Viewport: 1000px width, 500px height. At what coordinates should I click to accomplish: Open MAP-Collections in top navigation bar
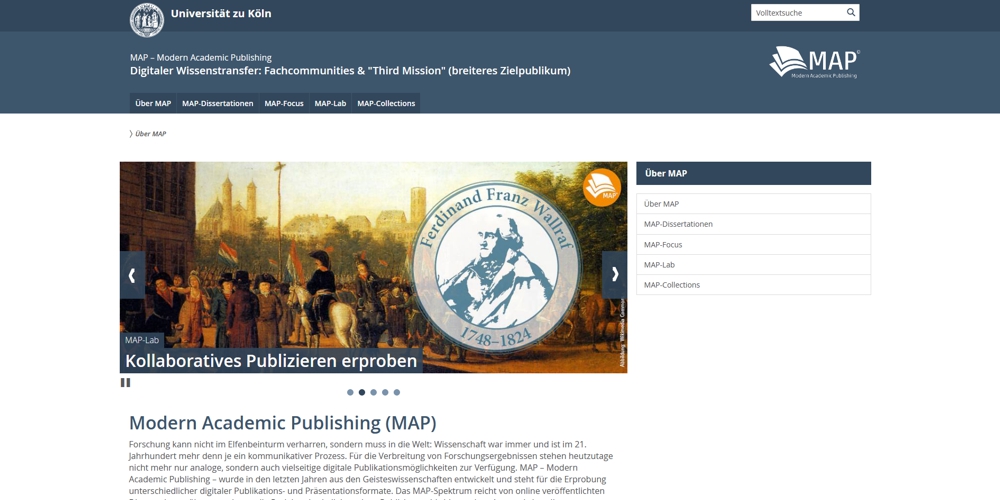pos(386,103)
